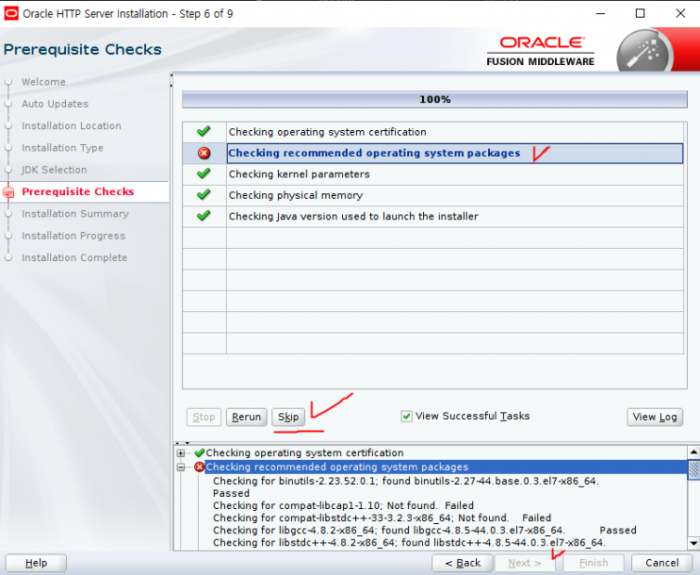Click green check icon beside physical memory

(204, 195)
